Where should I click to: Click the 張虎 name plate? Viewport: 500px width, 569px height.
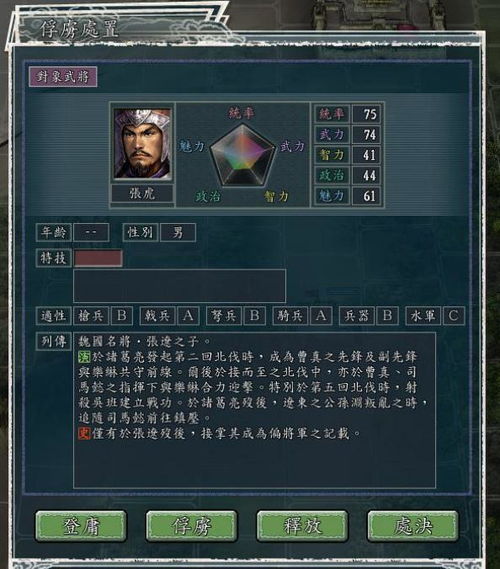tap(142, 193)
